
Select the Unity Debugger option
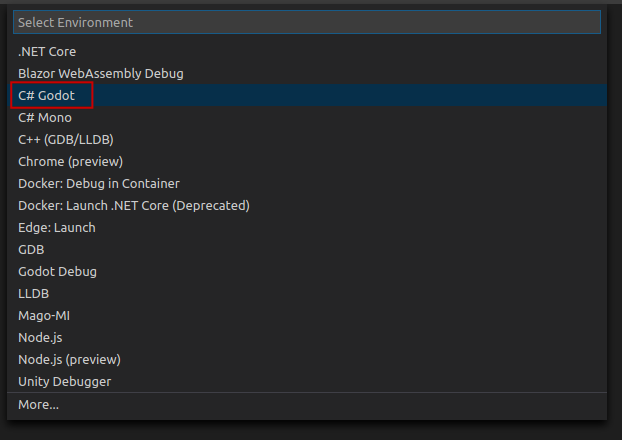click(x=64, y=381)
